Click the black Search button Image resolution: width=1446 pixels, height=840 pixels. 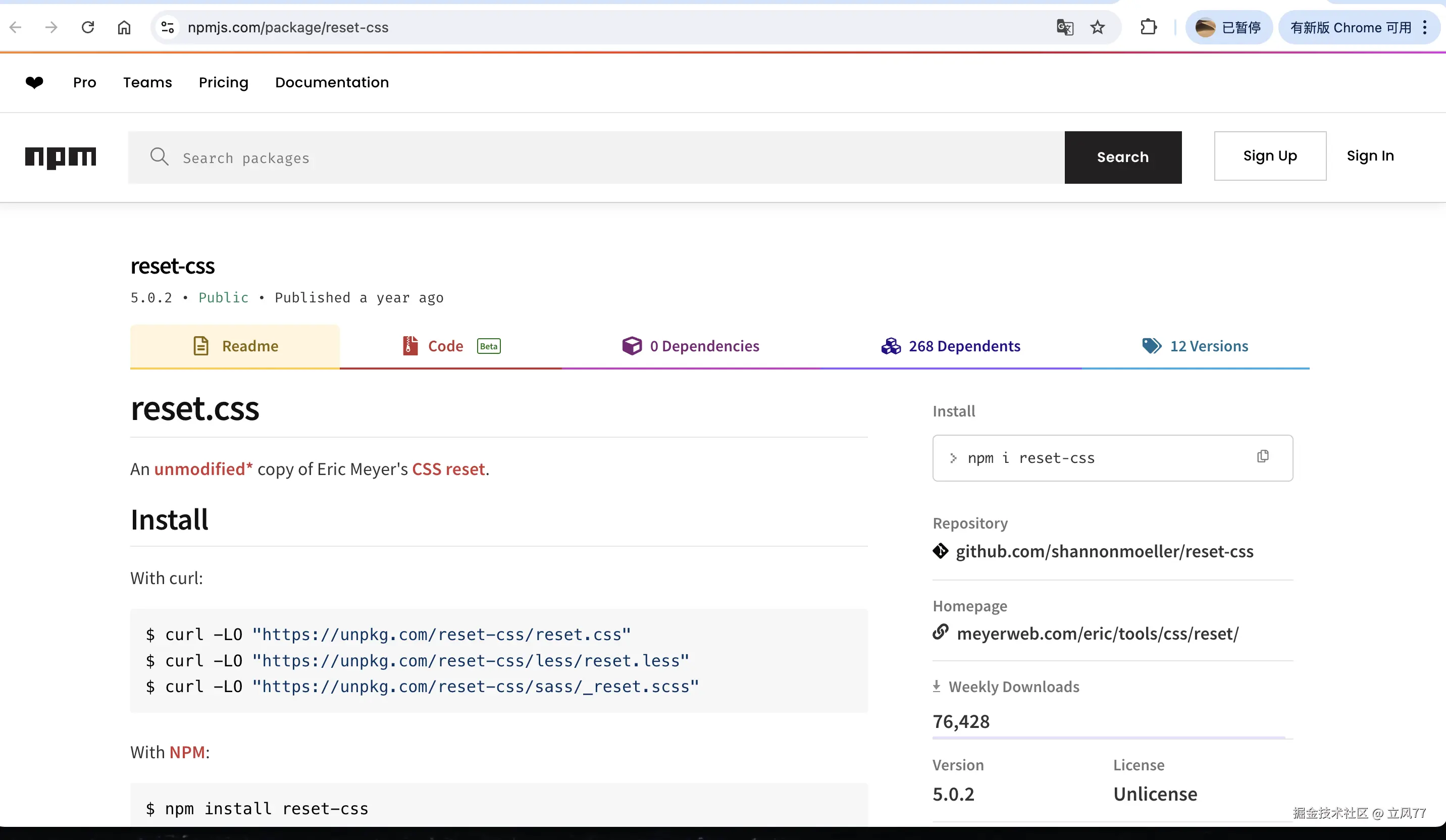pyautogui.click(x=1123, y=157)
